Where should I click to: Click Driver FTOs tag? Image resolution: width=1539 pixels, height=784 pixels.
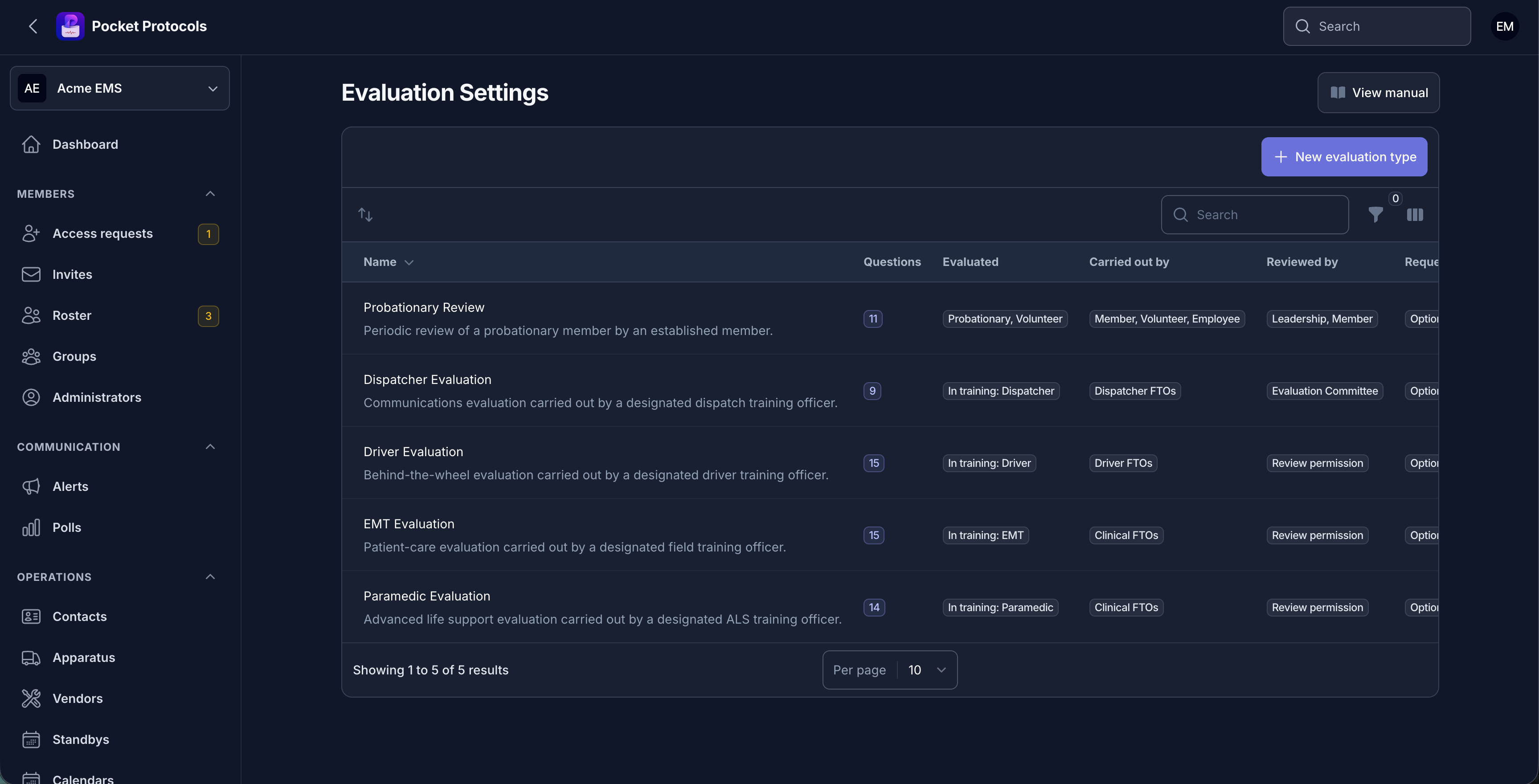point(1123,463)
